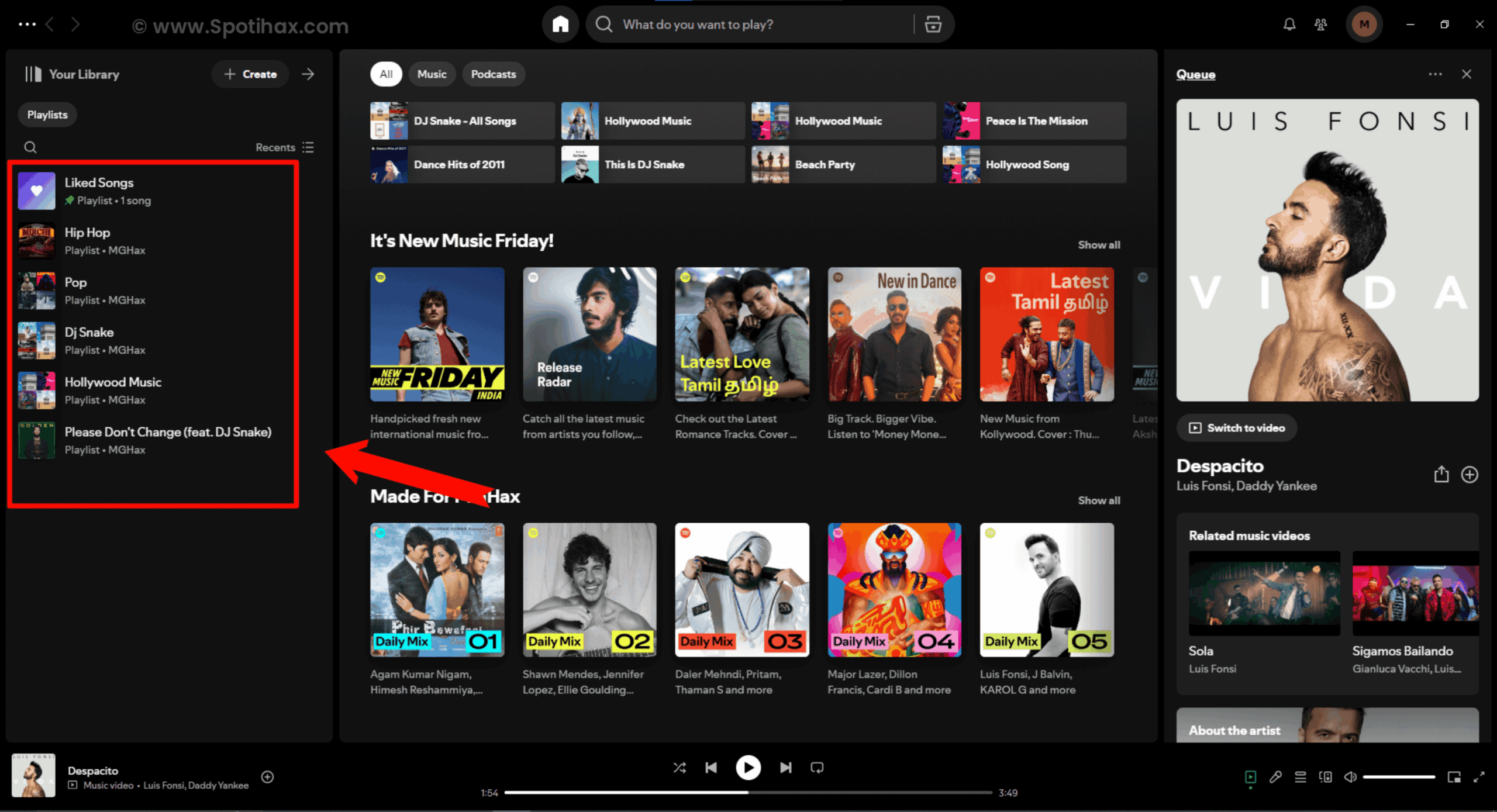Screen dimensions: 1497x812
Task: Share Despacito via share icon
Action: tap(1441, 474)
